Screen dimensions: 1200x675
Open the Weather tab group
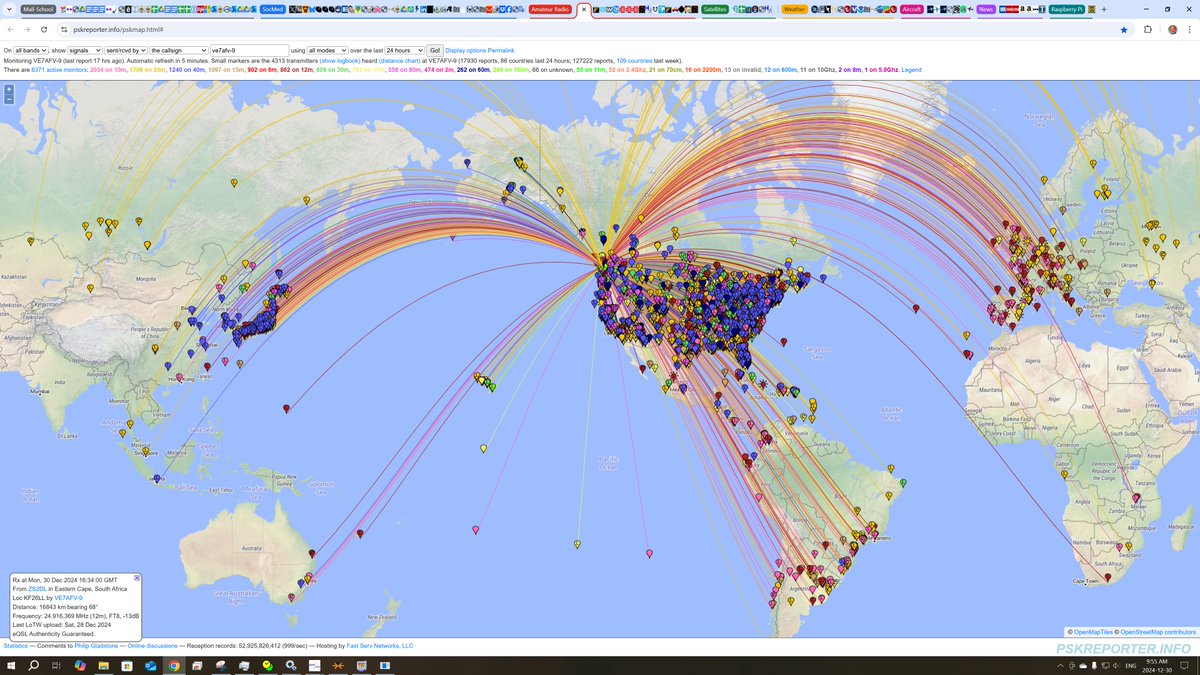coord(795,9)
